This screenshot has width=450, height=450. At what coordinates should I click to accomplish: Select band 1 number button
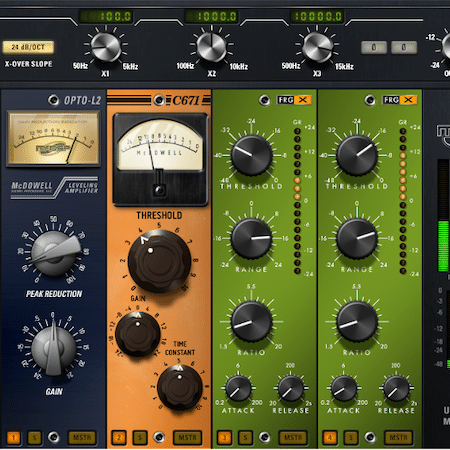pos(13,438)
